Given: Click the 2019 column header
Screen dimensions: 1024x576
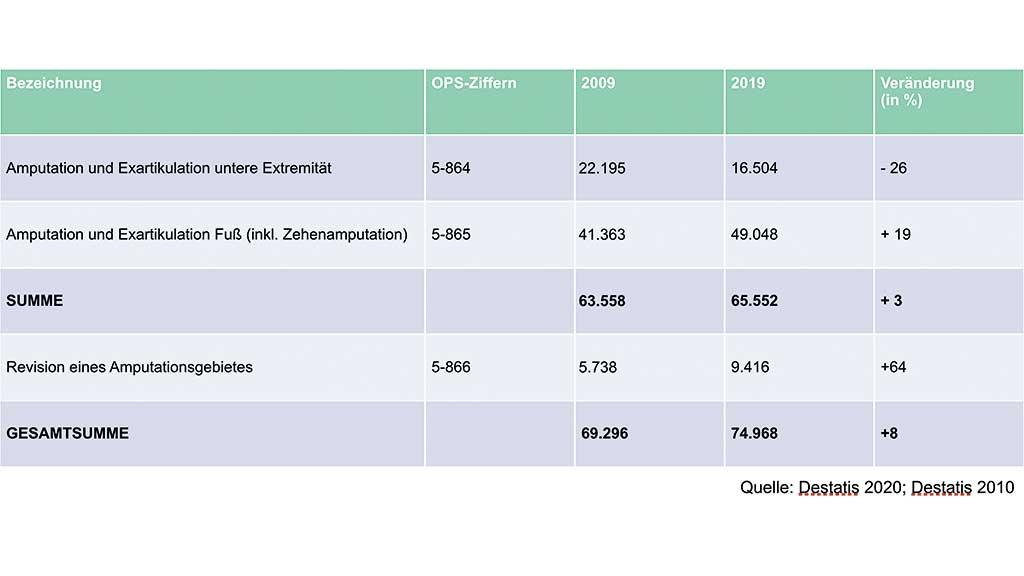Looking at the screenshot, I should [x=748, y=83].
